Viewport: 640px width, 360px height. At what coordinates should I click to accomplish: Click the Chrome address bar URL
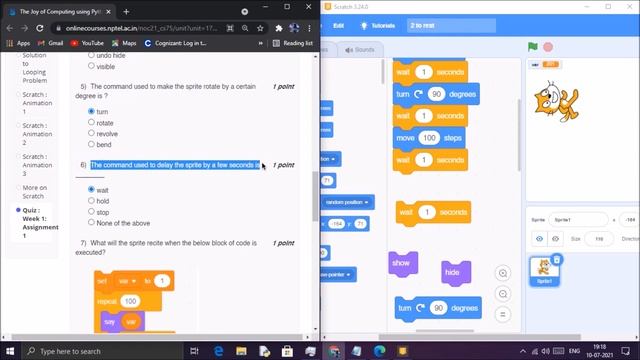141,28
